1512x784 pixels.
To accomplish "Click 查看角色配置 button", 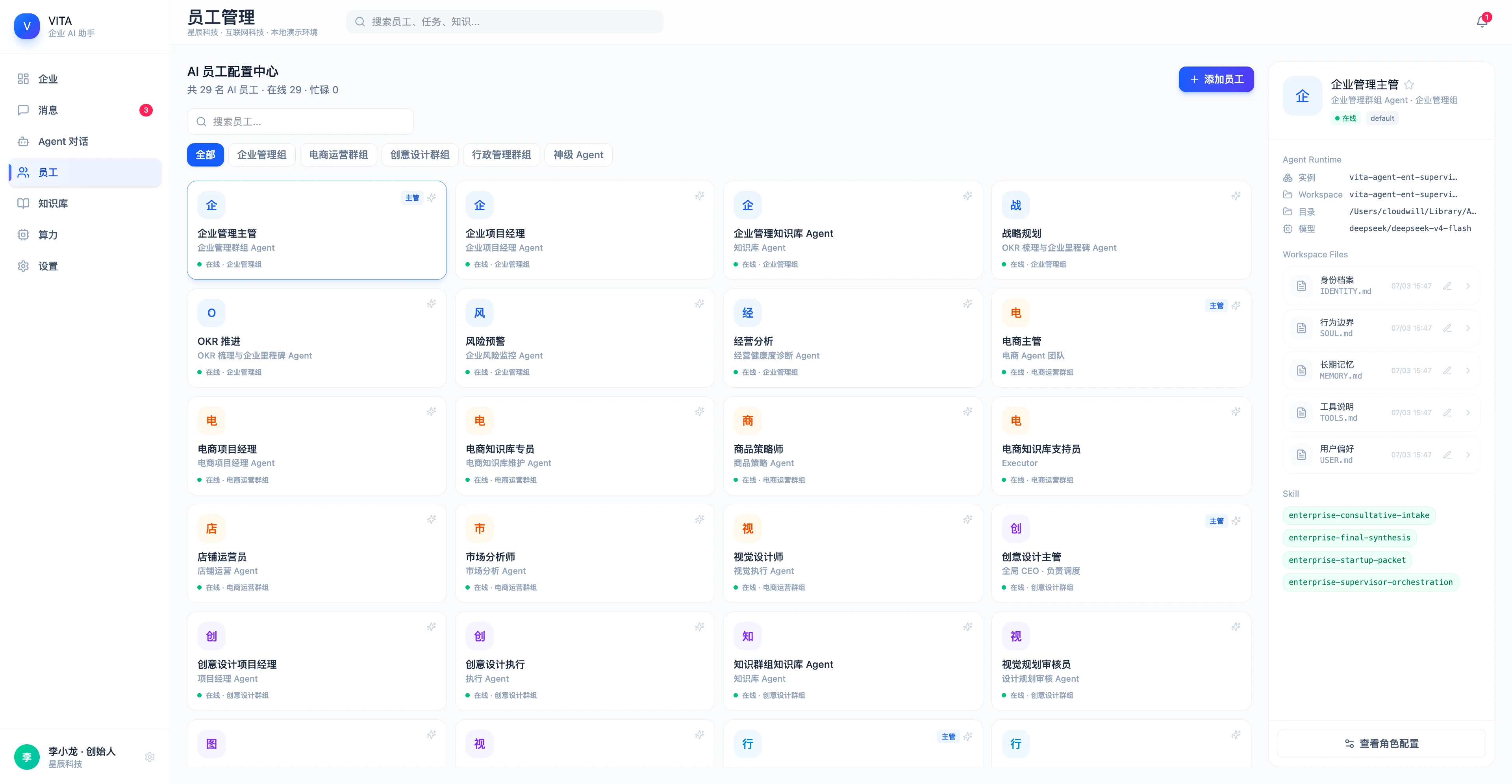I will click(x=1382, y=743).
